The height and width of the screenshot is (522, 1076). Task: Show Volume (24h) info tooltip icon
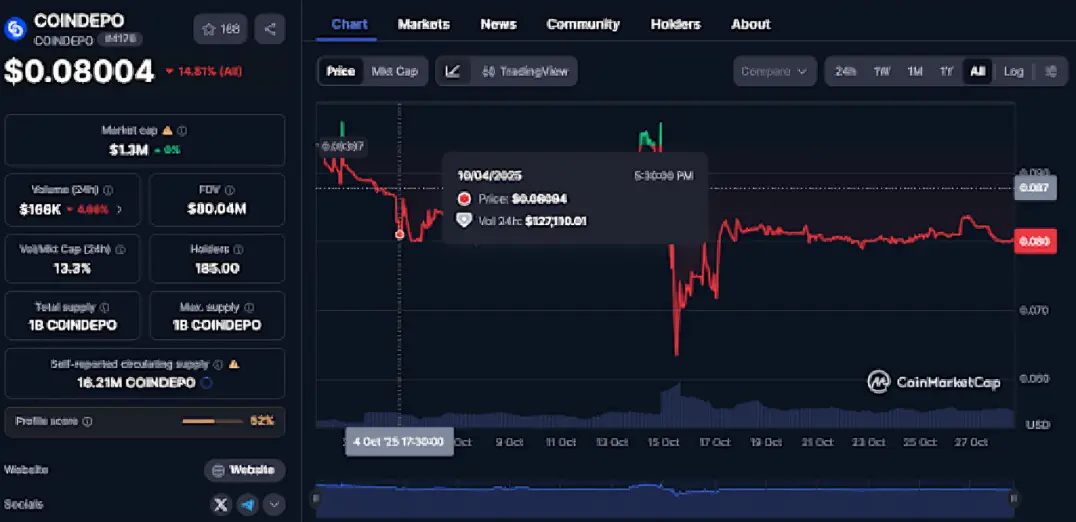click(x=108, y=190)
